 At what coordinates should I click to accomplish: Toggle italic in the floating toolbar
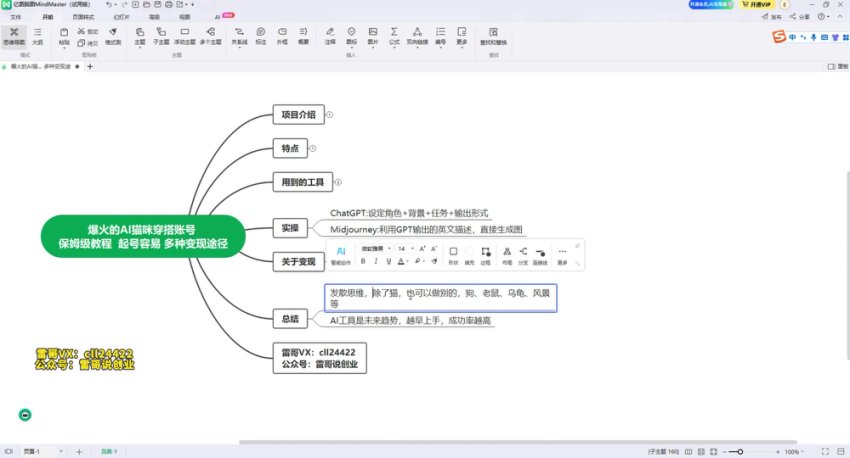(x=376, y=261)
